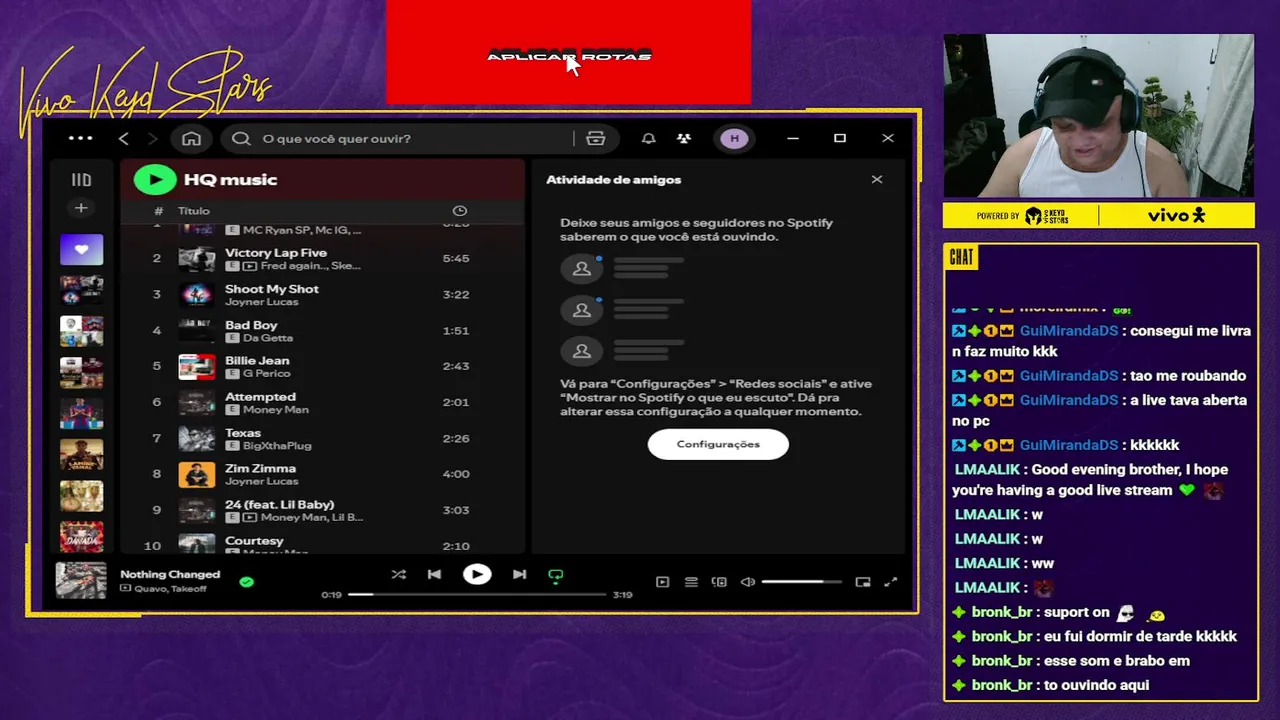Open the Now Playing view icon
Screen dimensions: 1280x720
662,582
